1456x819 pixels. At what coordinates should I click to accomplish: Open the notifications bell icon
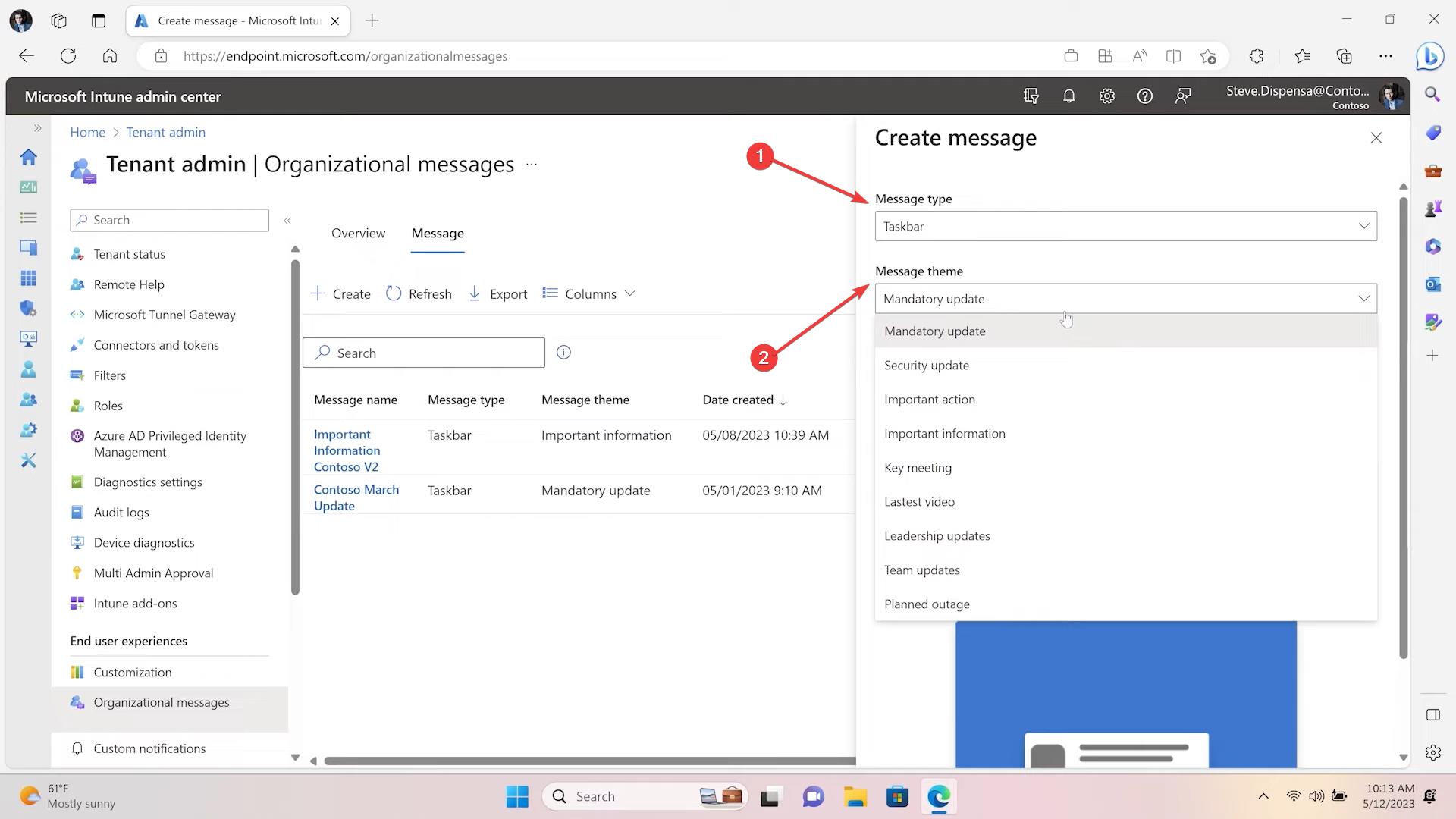(x=1068, y=96)
